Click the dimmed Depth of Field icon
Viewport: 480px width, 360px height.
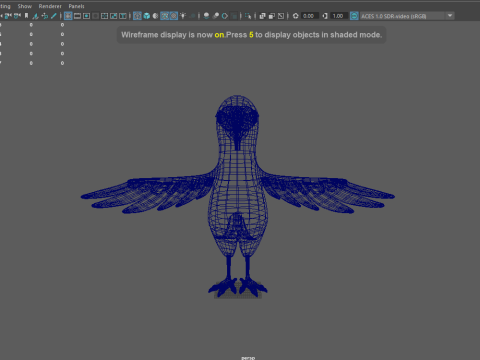pos(234,16)
